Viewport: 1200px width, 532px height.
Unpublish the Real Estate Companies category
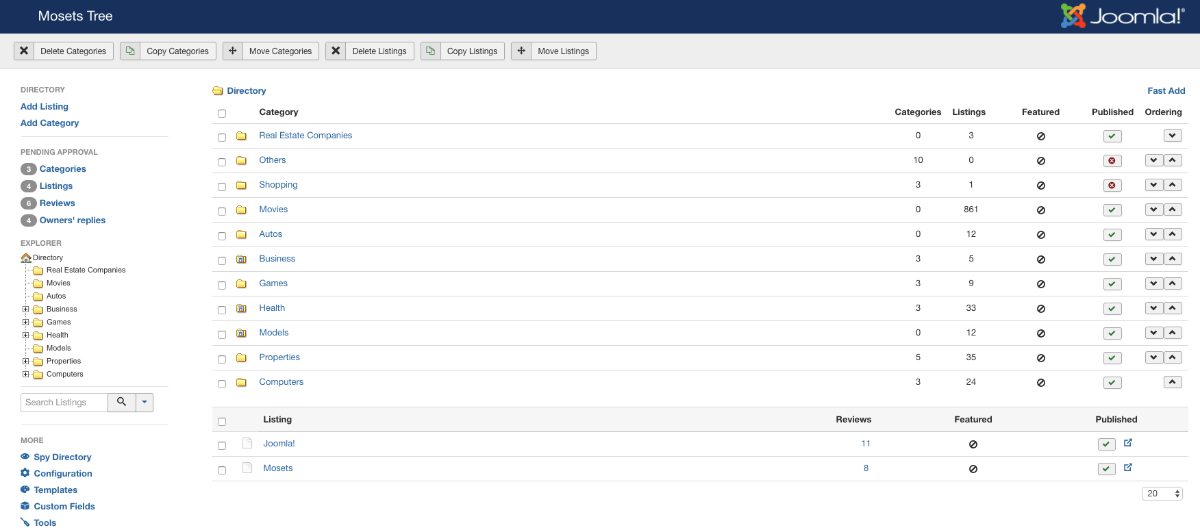click(x=1112, y=136)
